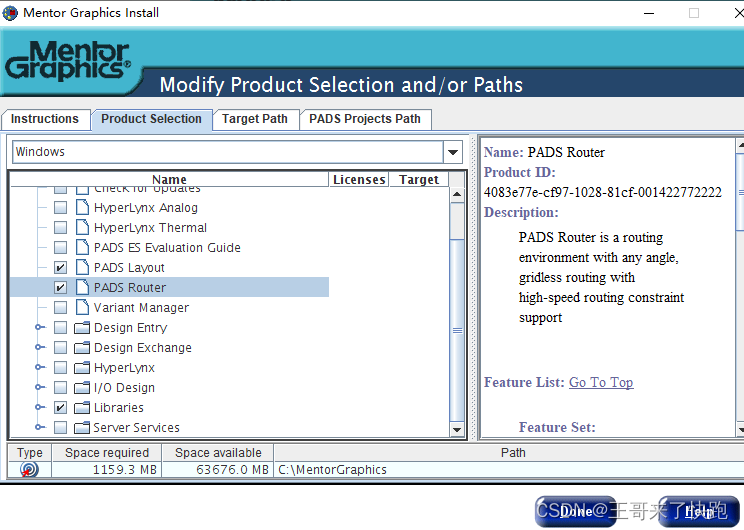The height and width of the screenshot is (530, 744).
Task: Click the HyperLynx Thermal document icon
Action: [x=83, y=227]
